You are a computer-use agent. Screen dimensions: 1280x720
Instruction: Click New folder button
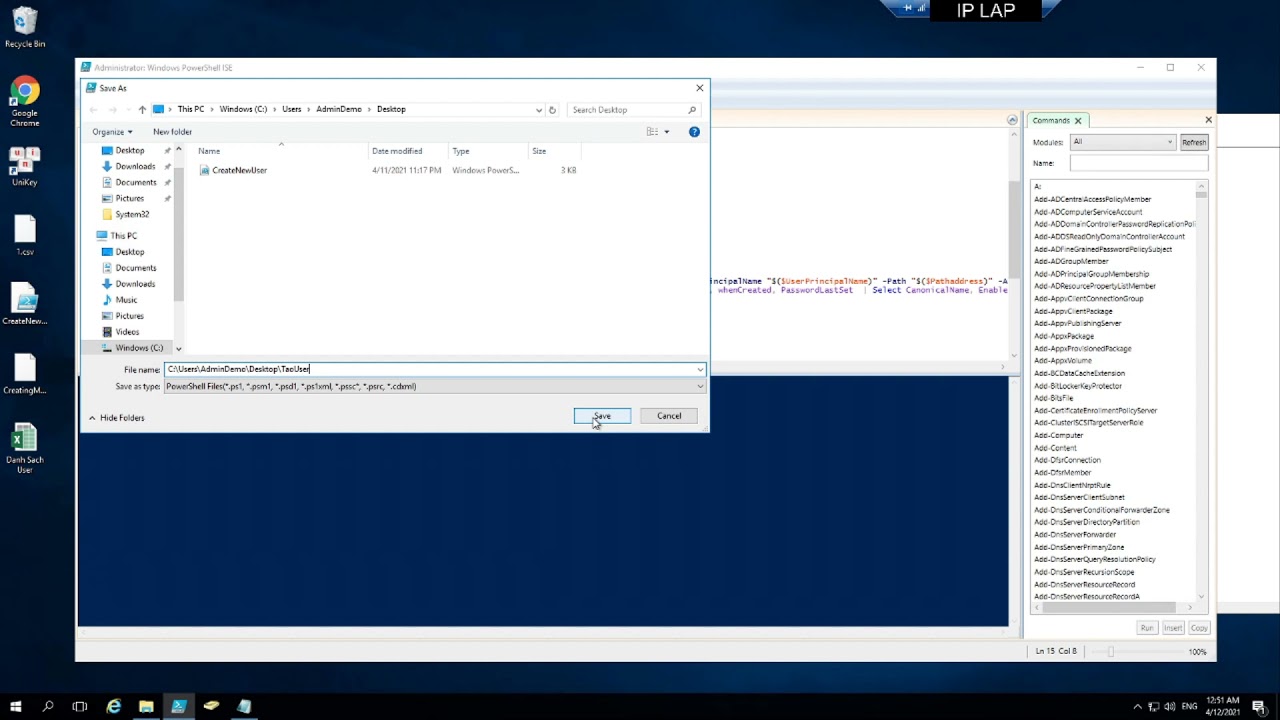pyautogui.click(x=172, y=132)
